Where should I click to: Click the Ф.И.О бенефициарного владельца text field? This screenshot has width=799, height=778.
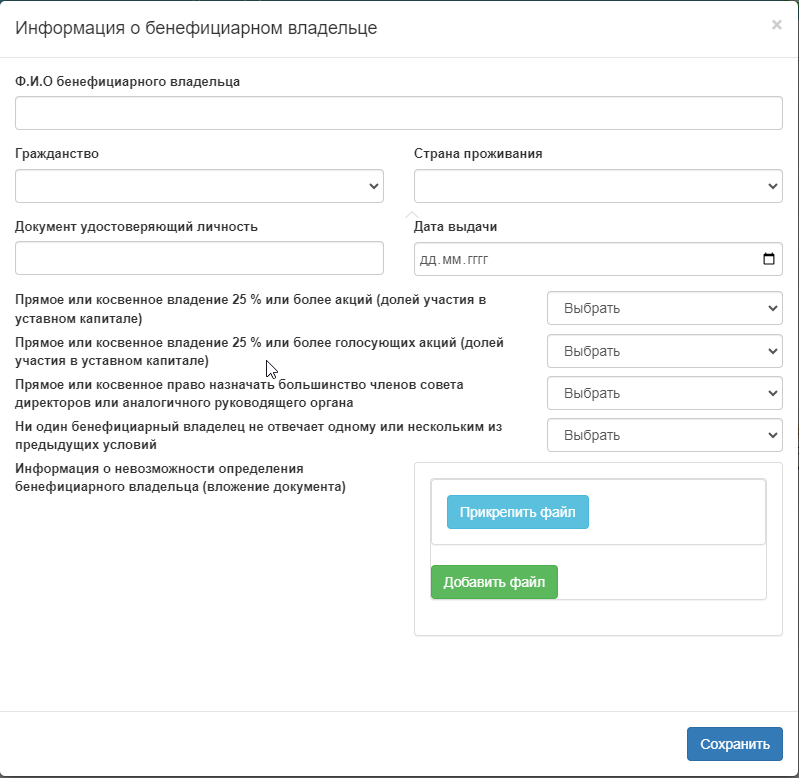[398, 113]
